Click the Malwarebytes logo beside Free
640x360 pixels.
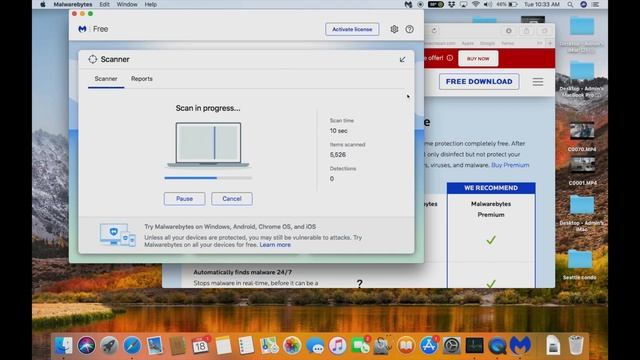(x=82, y=29)
